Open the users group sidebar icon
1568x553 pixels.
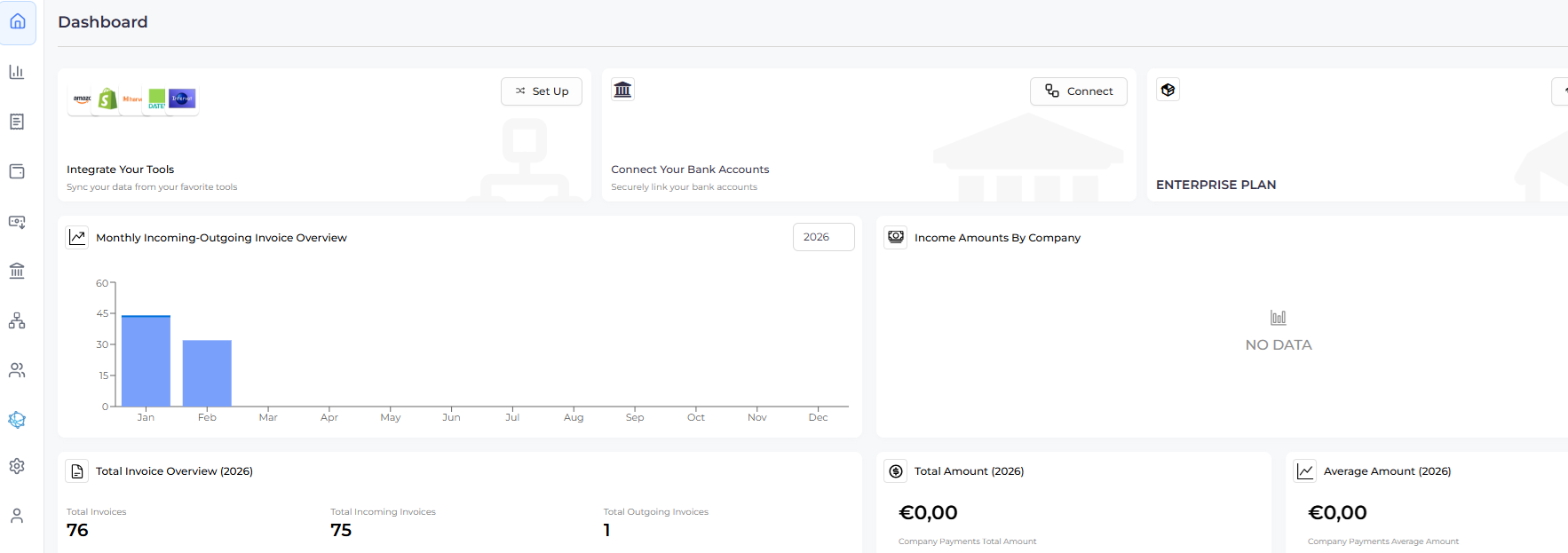[17, 370]
